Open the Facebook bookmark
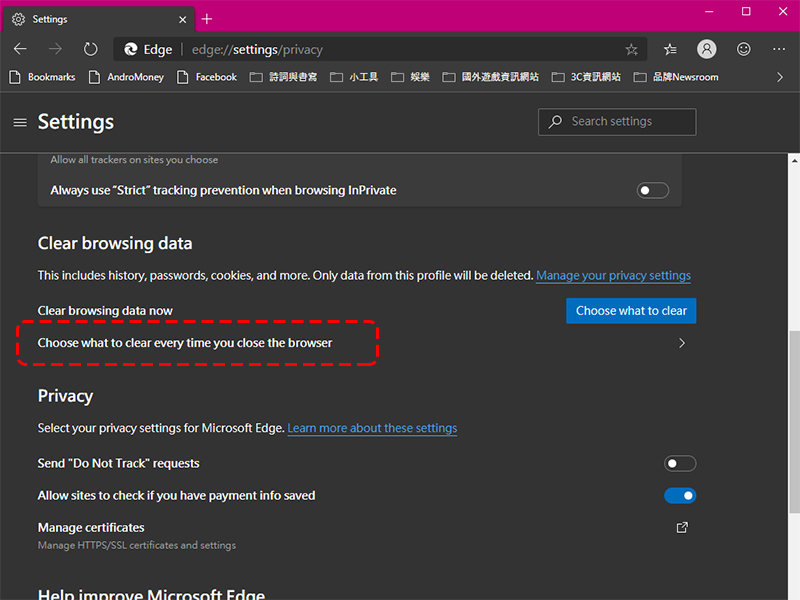Viewport: 800px width, 600px height. (207, 77)
